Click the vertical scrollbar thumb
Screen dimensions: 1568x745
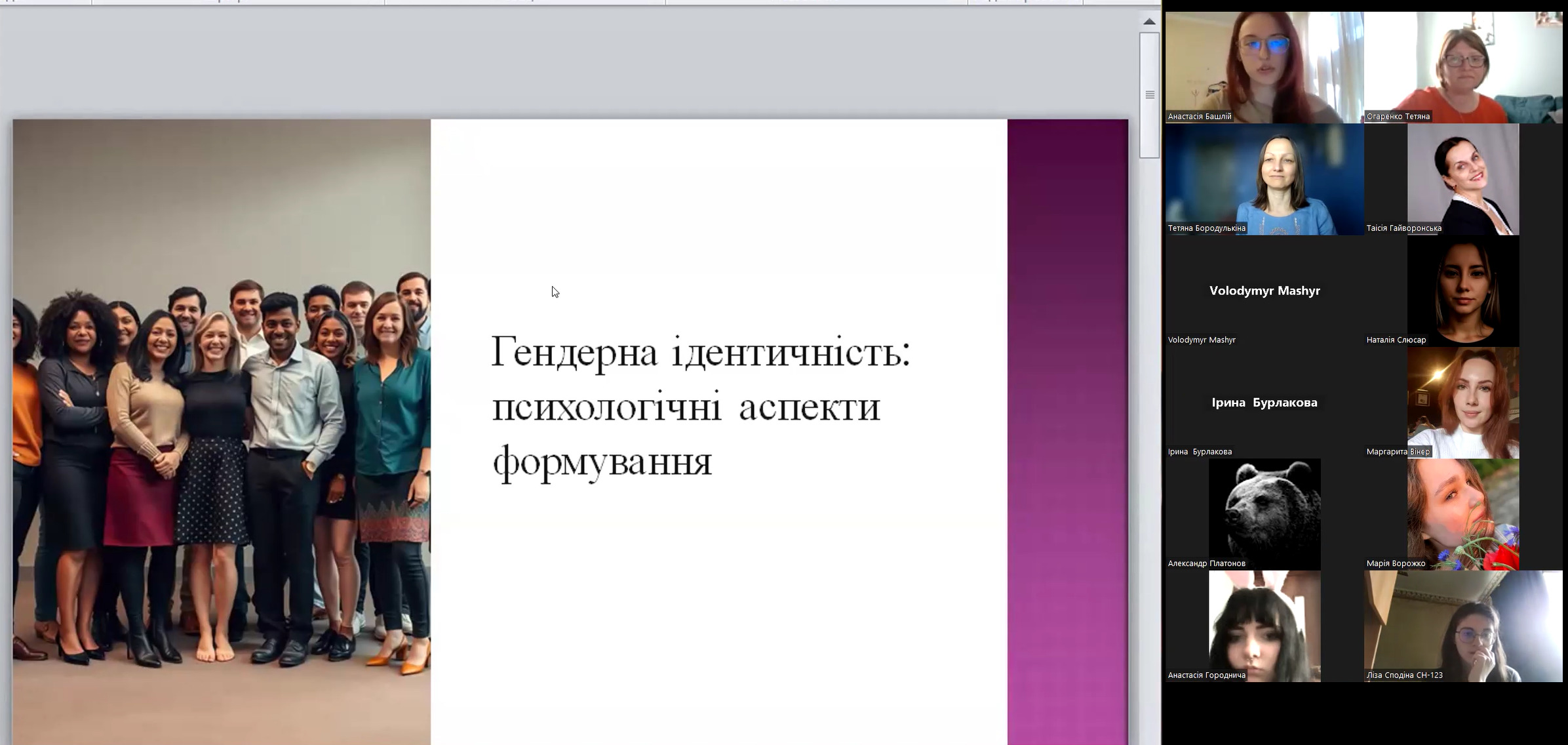1149,95
